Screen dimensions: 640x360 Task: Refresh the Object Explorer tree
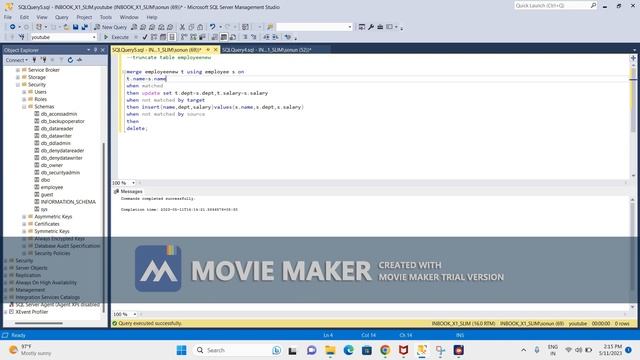[x=70, y=60]
